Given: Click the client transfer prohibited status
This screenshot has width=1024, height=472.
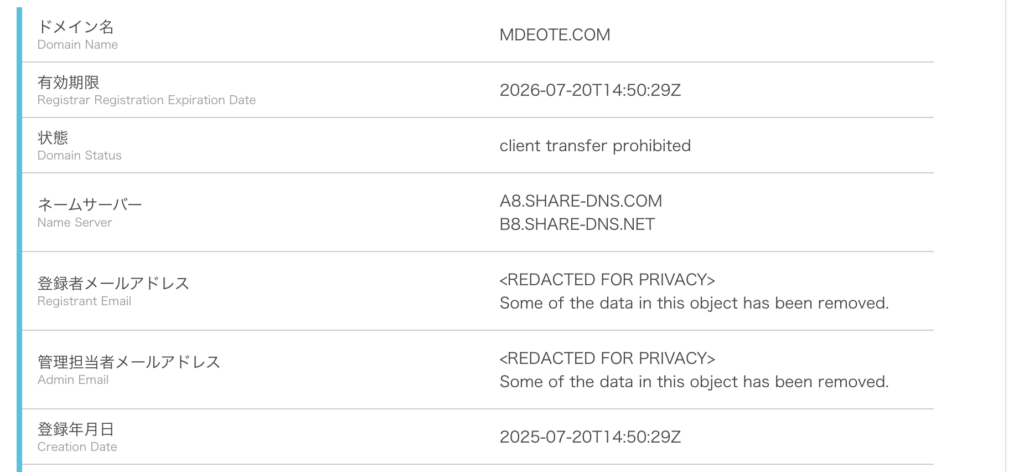Looking at the screenshot, I should pos(595,146).
